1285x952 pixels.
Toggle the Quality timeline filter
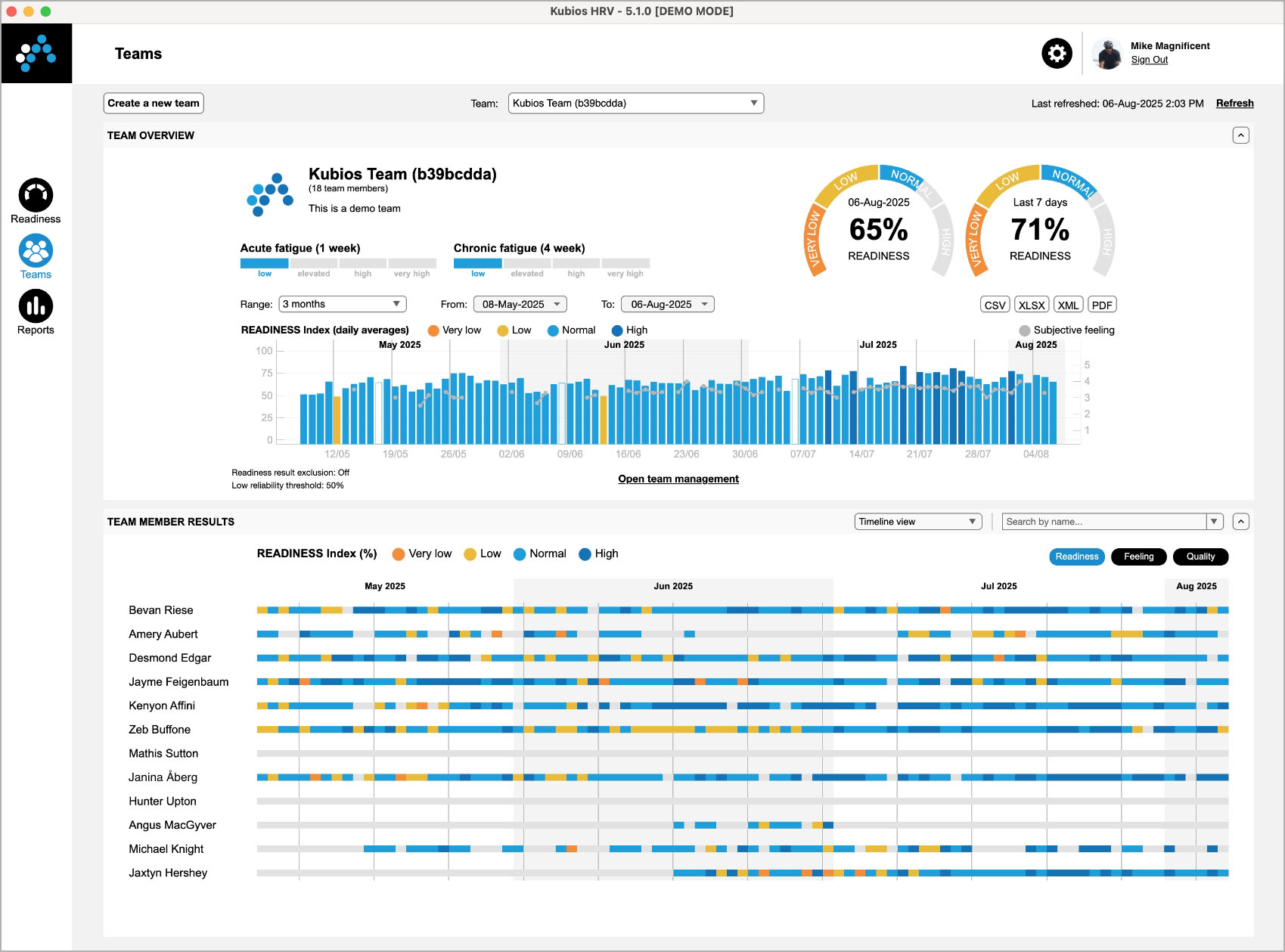1200,557
